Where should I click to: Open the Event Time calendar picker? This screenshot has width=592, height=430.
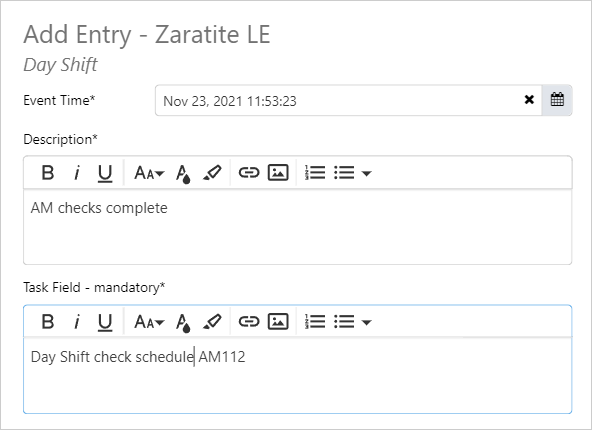[x=557, y=100]
